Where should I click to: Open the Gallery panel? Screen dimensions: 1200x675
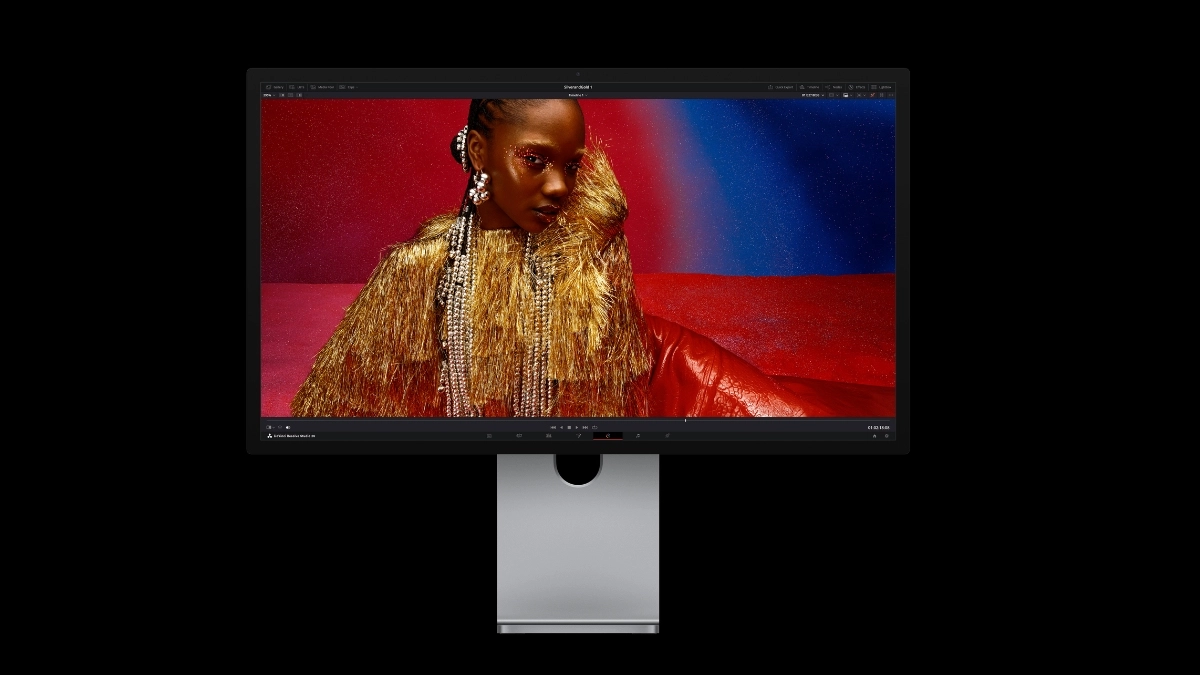pyautogui.click(x=277, y=86)
